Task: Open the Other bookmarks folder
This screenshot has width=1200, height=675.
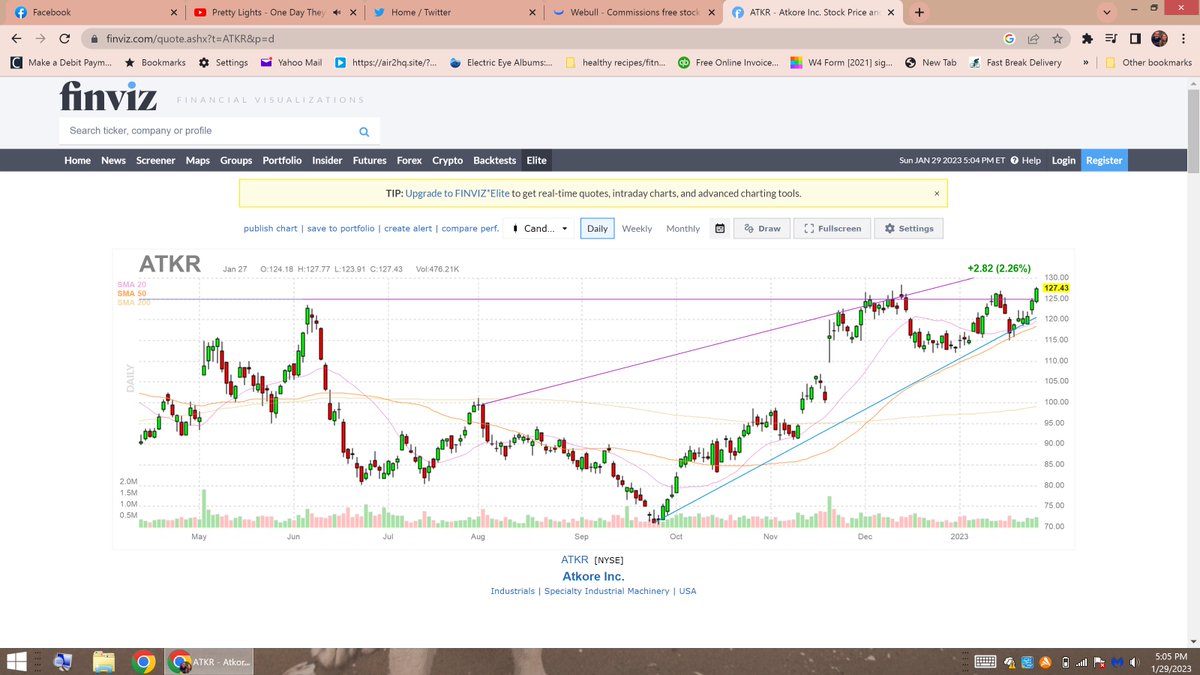Action: 1148,62
